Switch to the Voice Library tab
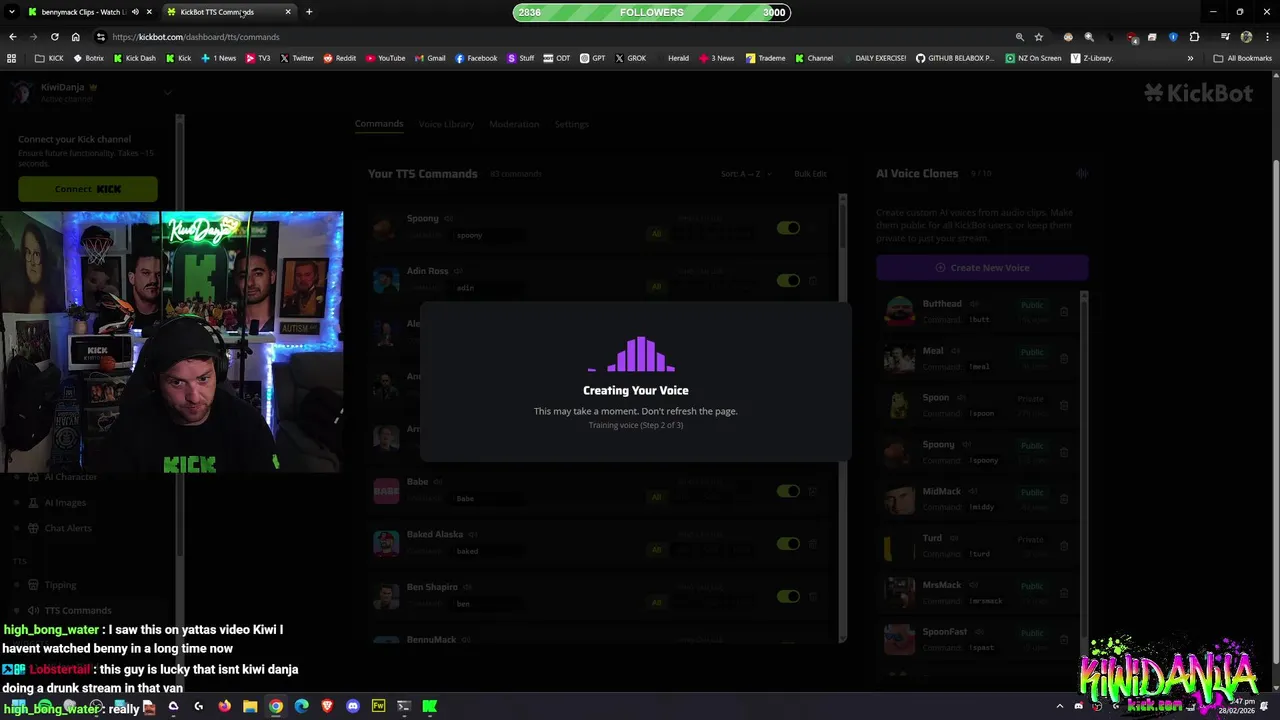Screen dimensions: 1280x720 tap(446, 124)
